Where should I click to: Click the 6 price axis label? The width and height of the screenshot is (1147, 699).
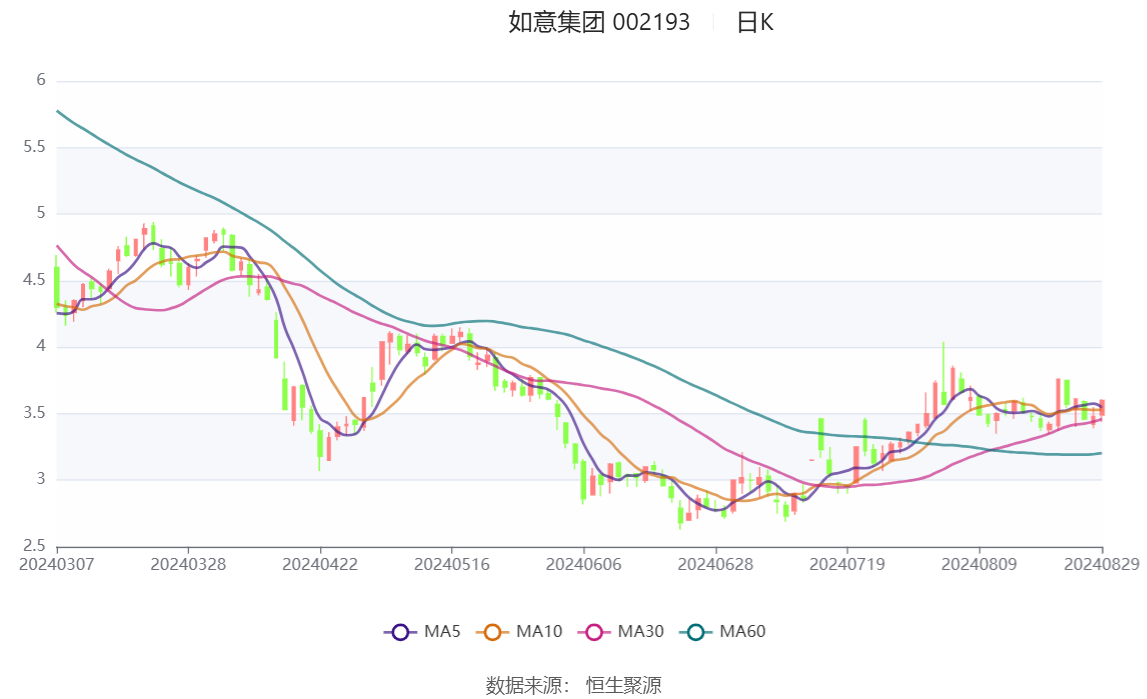(x=42, y=80)
